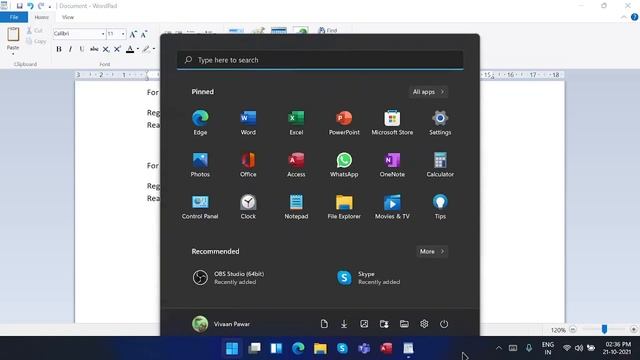640x360 pixels.
Task: Toggle strikethrough formatting in WordPad
Action: click(94, 49)
